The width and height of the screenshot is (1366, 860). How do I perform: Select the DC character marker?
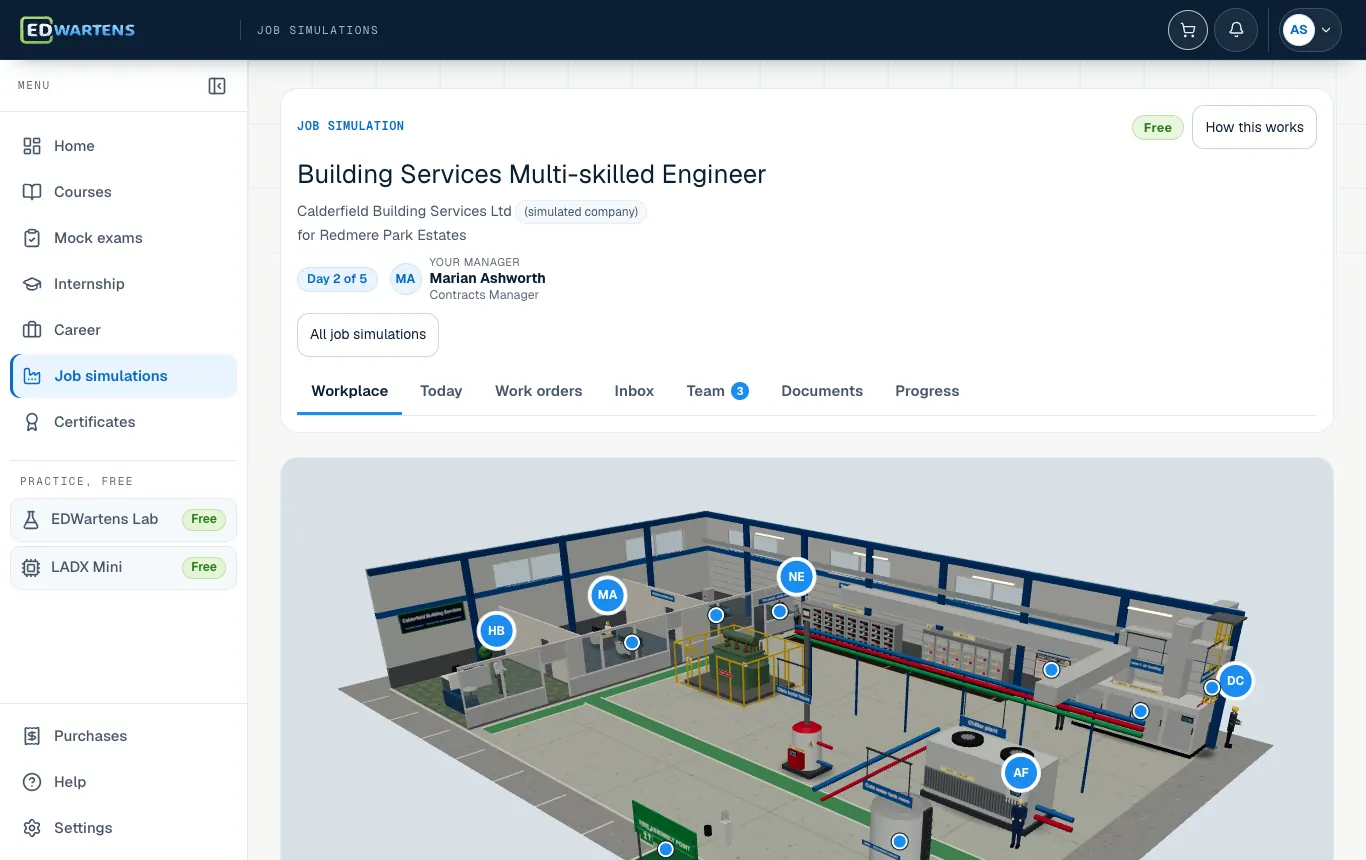[x=1235, y=681]
